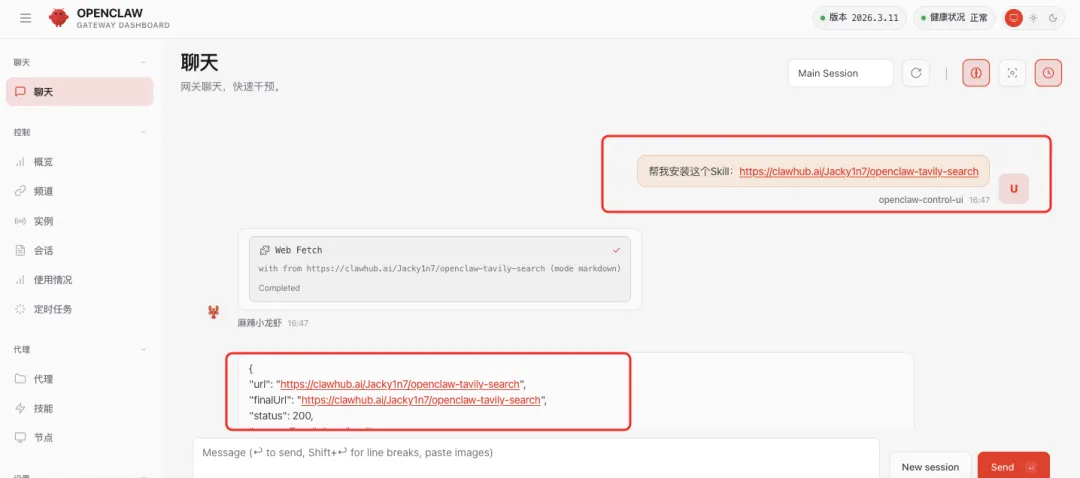Click the 版本 2026.3.11 badge
This screenshot has width=1080, height=478.
pos(859,18)
